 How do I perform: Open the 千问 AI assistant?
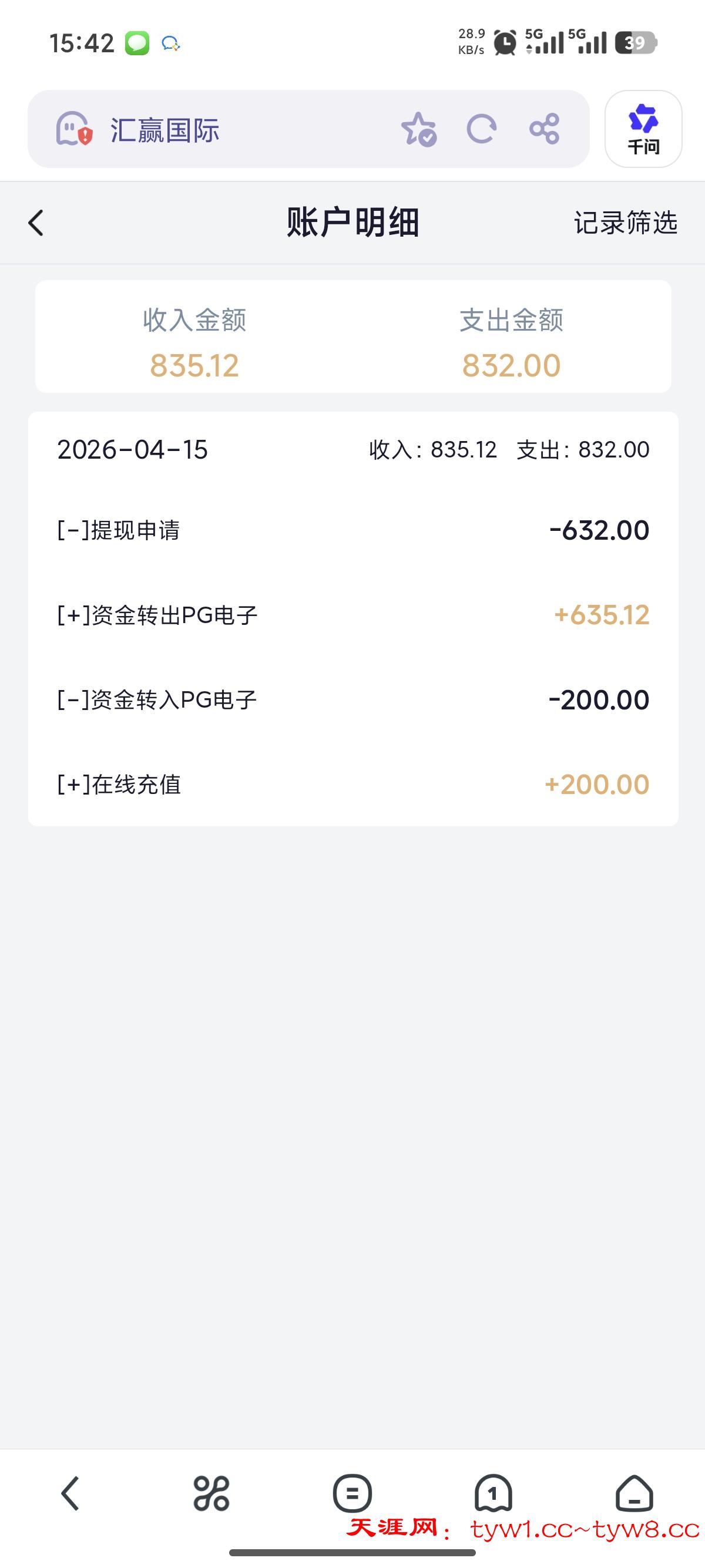point(643,129)
